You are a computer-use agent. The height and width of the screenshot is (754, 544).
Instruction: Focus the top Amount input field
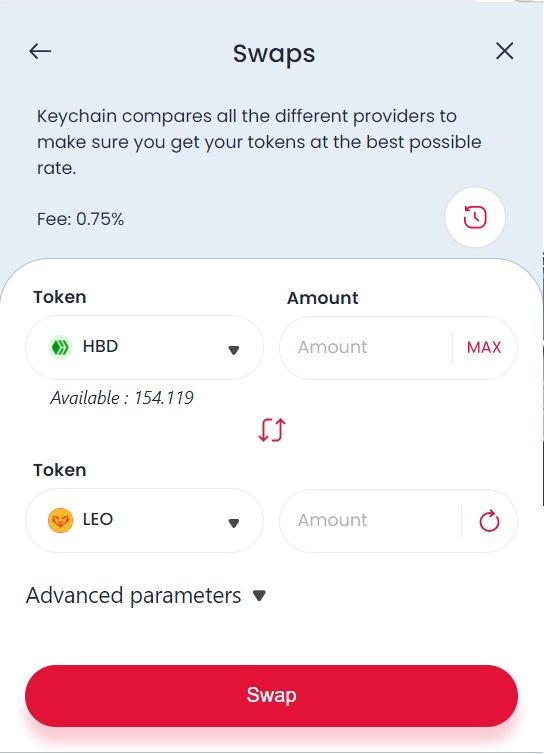coord(366,347)
